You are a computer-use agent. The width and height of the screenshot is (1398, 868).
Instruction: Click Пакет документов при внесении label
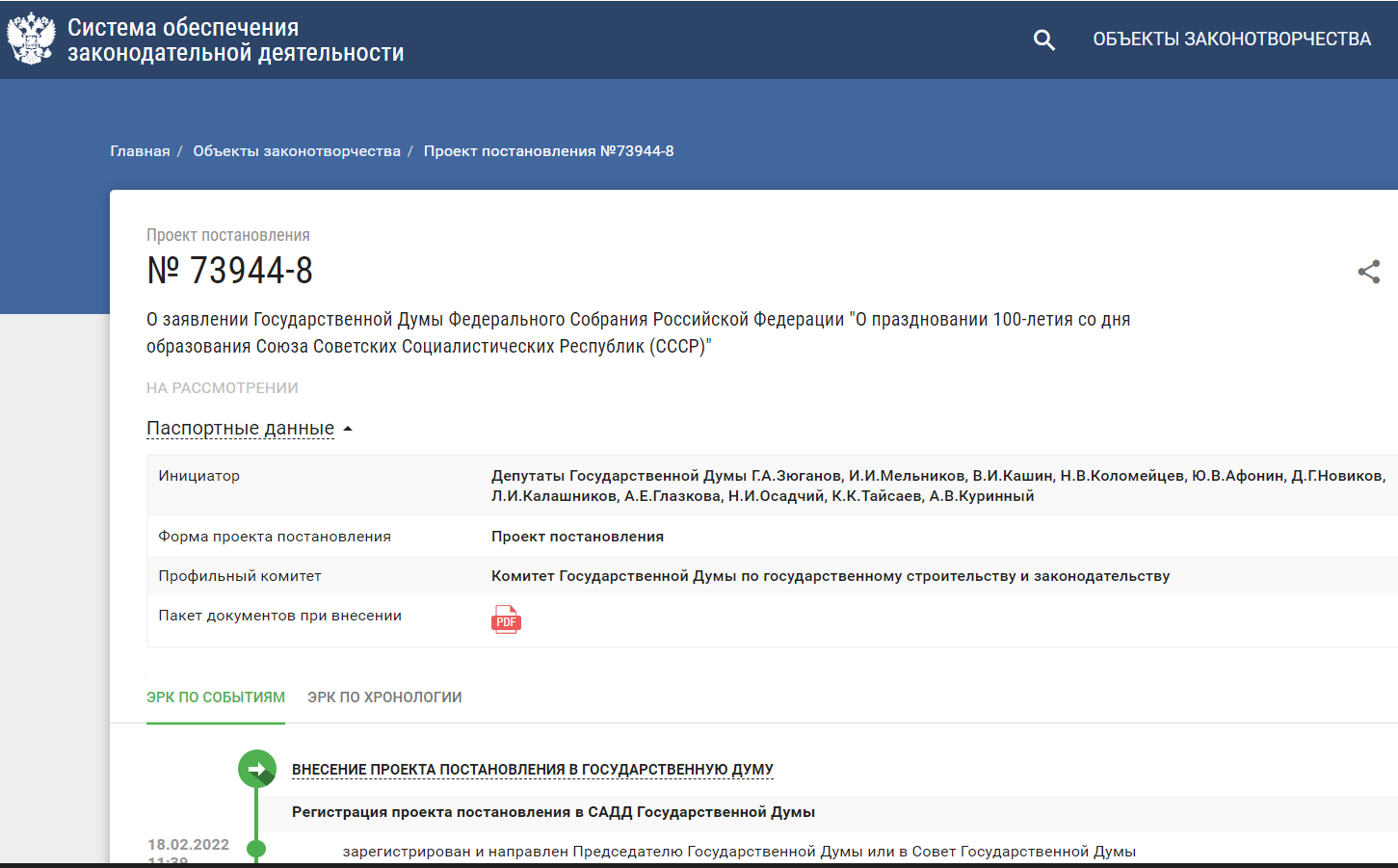(x=280, y=616)
